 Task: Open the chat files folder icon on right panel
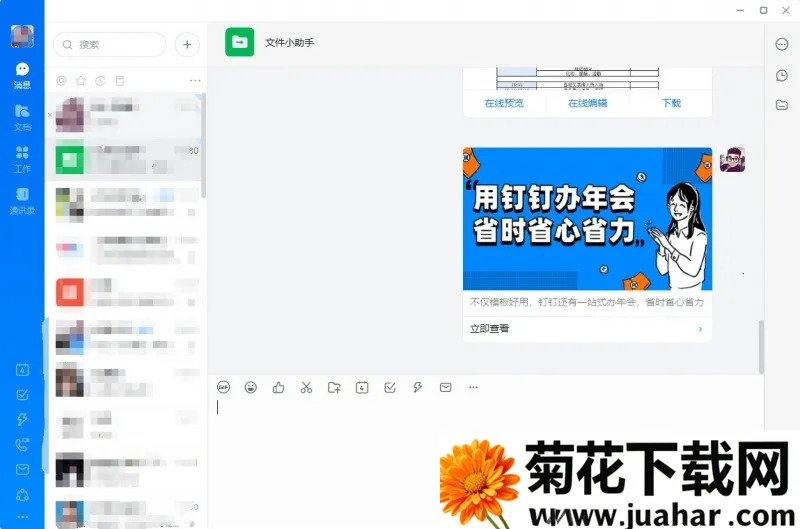[782, 105]
